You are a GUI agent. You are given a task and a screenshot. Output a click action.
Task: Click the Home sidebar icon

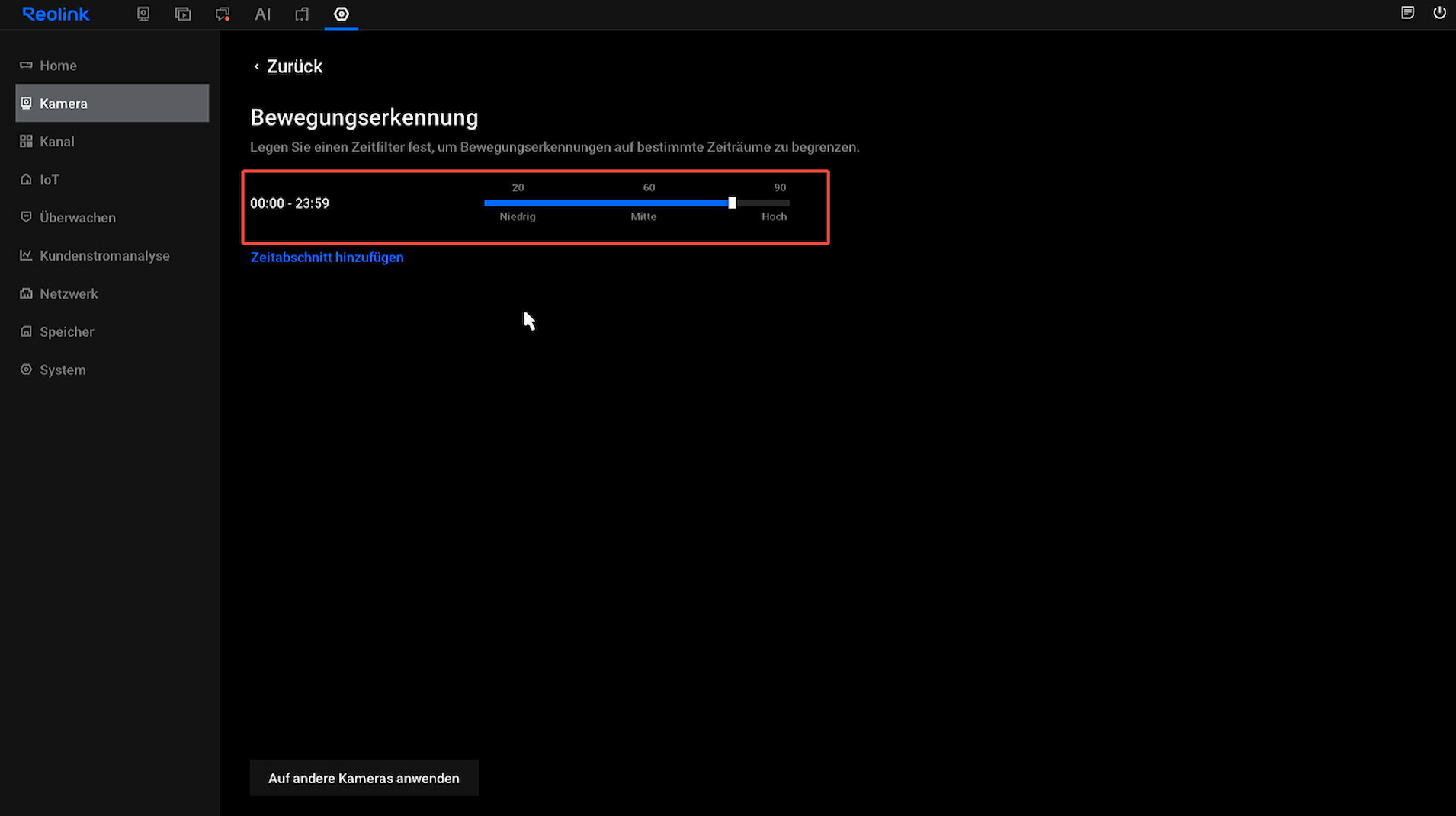coord(26,65)
